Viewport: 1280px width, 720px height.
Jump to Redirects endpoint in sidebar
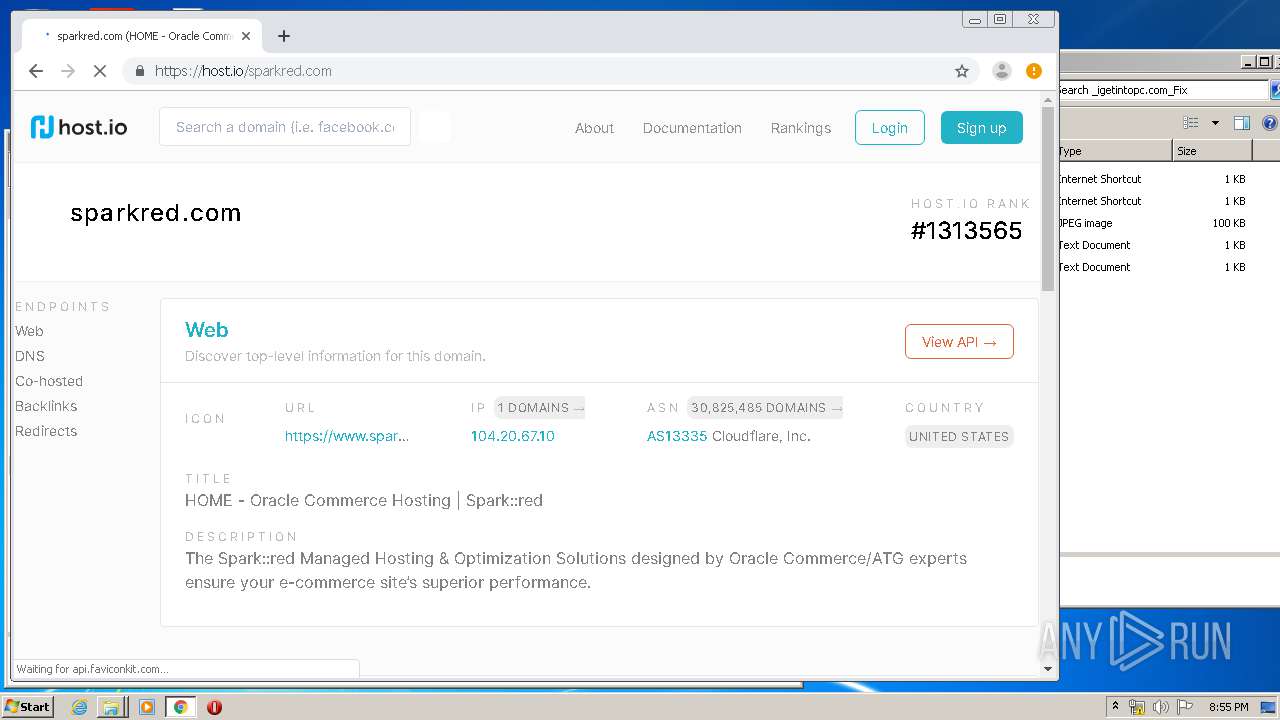(x=46, y=431)
